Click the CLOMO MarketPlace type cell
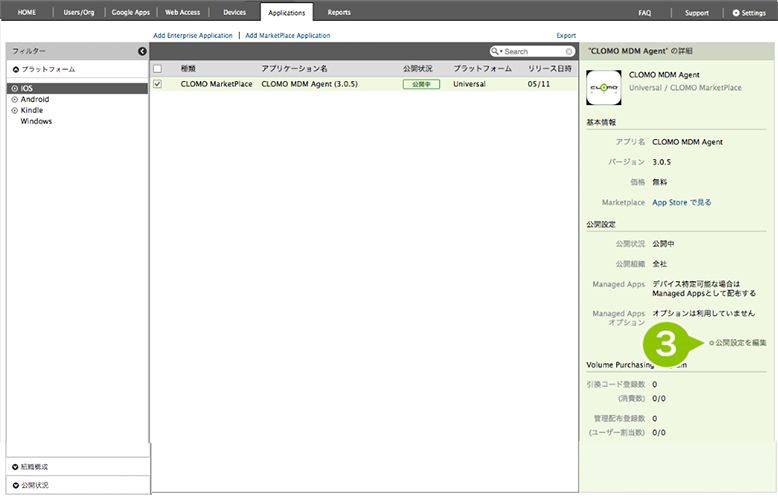 (216, 84)
